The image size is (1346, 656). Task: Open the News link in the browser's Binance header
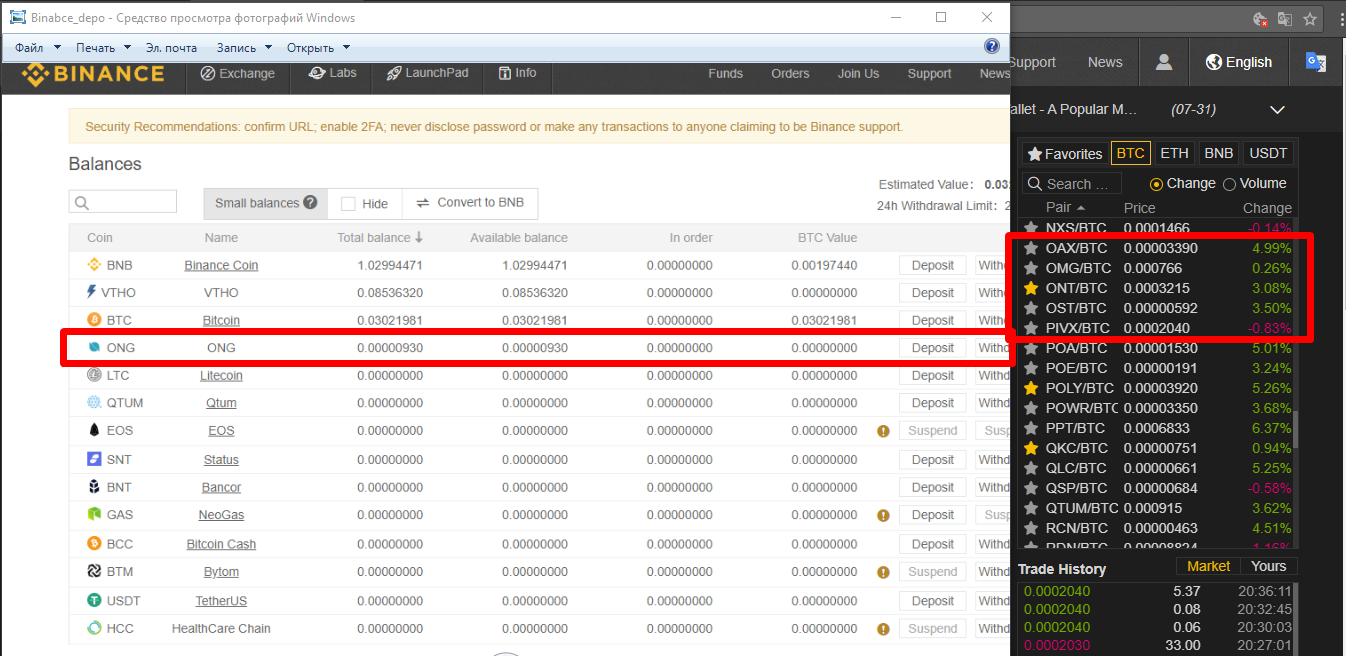pos(1105,62)
